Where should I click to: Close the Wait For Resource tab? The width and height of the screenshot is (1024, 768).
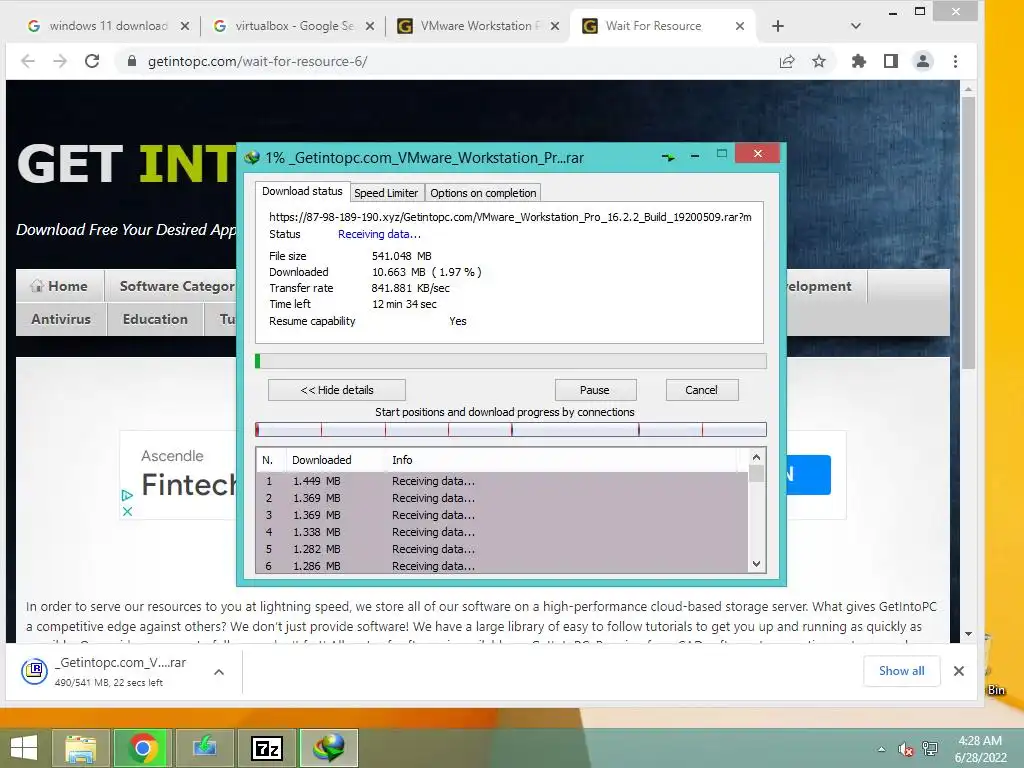click(x=739, y=26)
